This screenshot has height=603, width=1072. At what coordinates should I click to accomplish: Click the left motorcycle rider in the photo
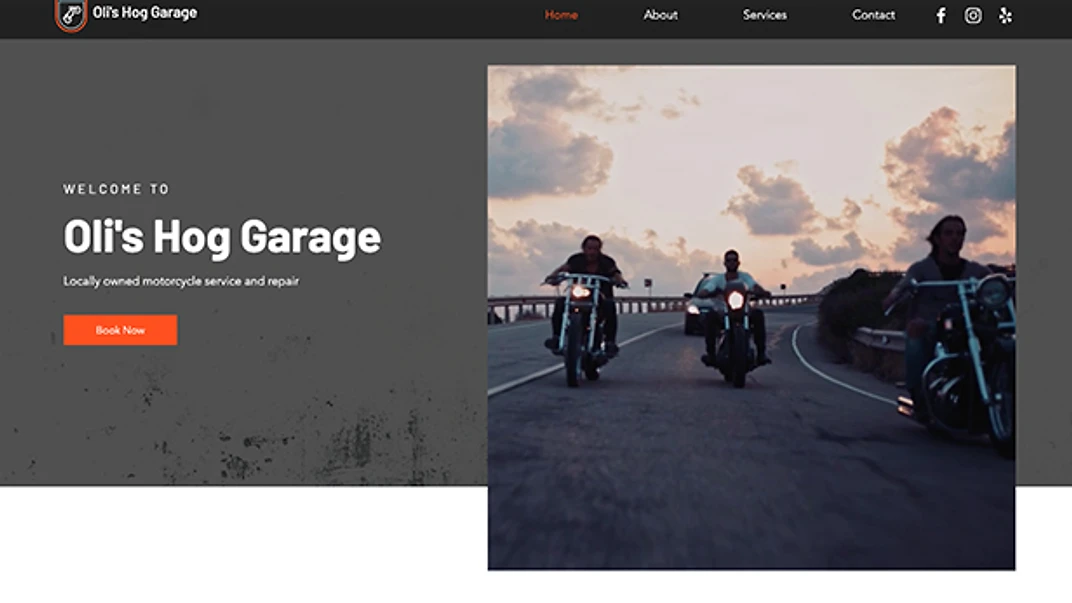(x=587, y=310)
